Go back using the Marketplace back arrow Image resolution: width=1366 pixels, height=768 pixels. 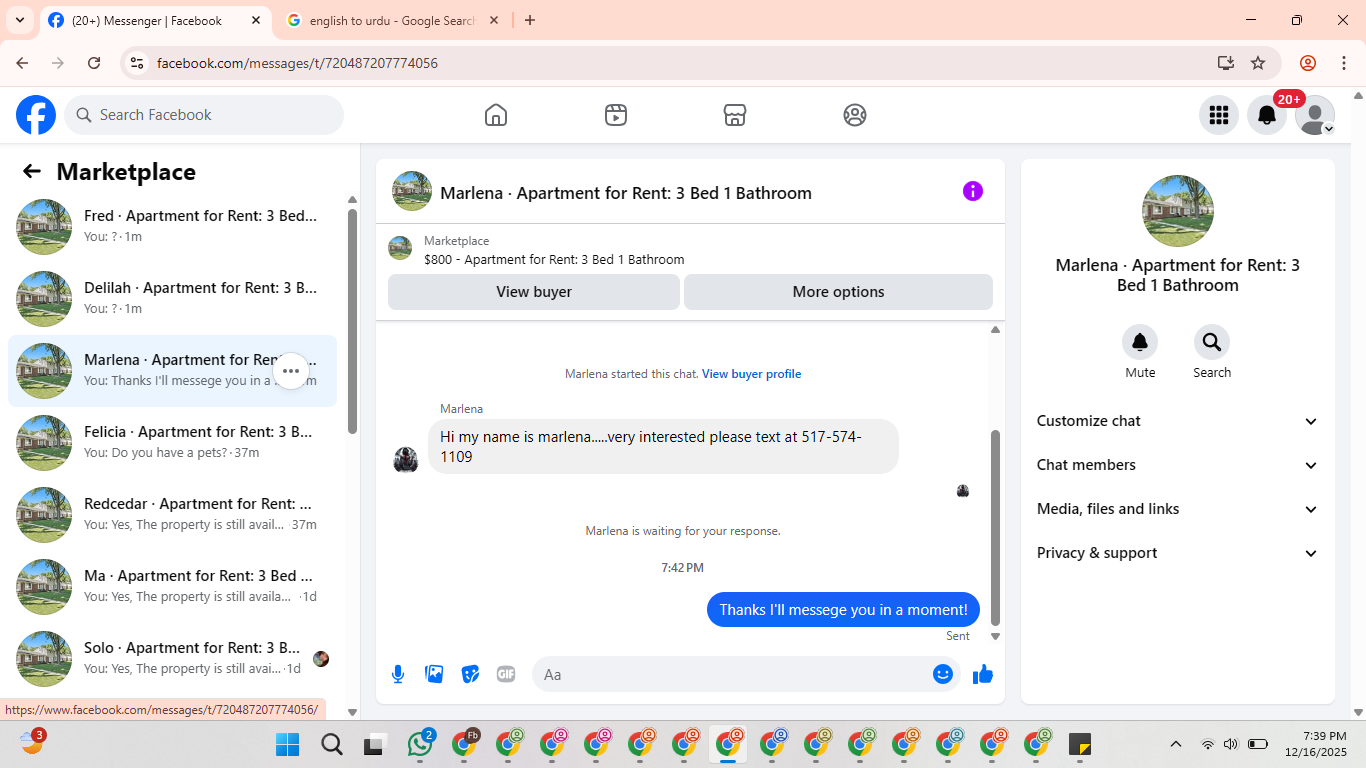(x=32, y=171)
